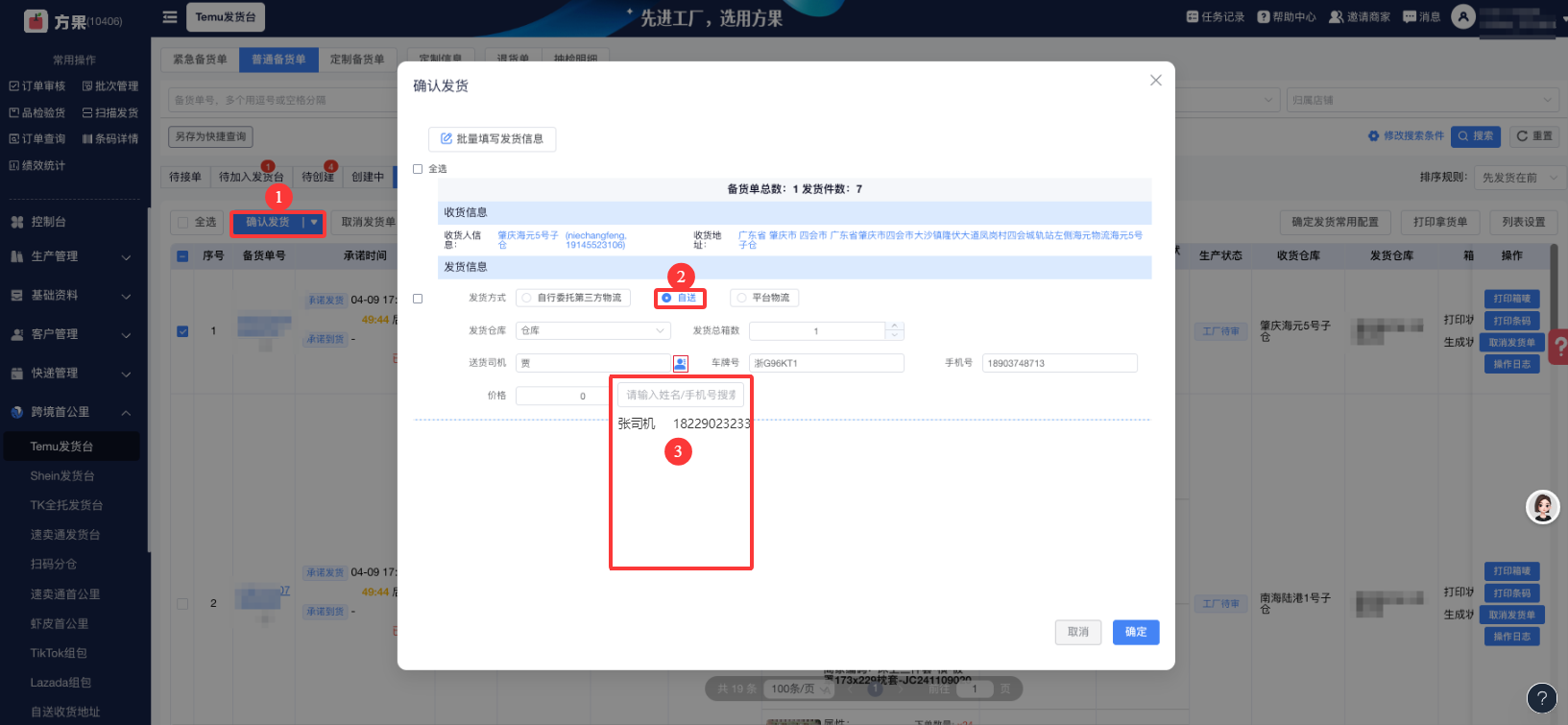Viewport: 1568px width, 725px height.
Task: Open 条码详情 shortcut in sidebar
Action: [110, 139]
